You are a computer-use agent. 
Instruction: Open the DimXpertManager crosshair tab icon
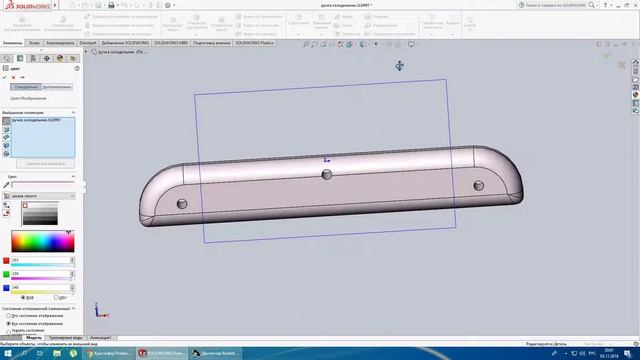[47, 58]
